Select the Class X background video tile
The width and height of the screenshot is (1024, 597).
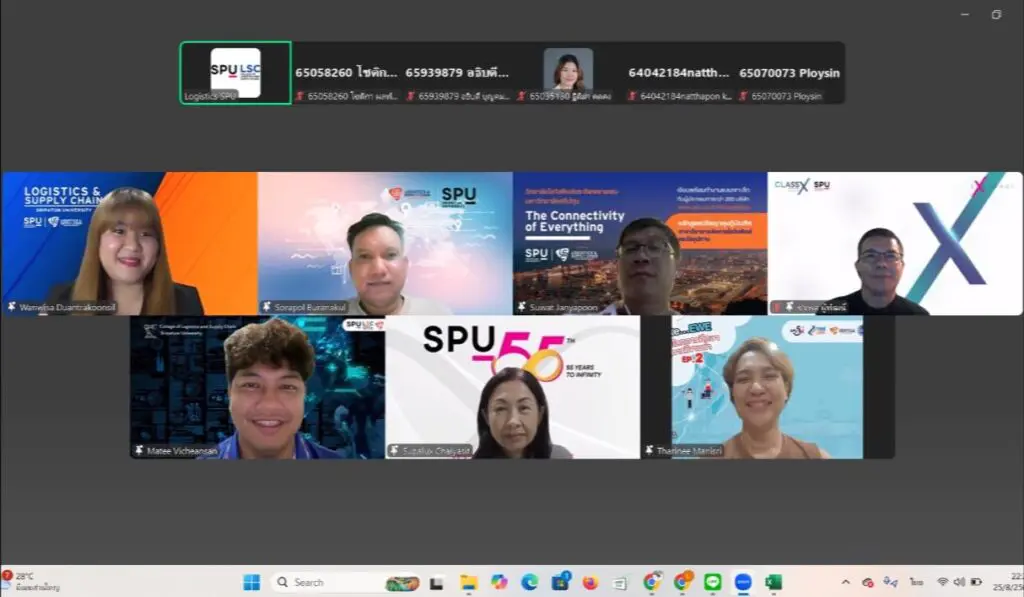click(x=895, y=243)
